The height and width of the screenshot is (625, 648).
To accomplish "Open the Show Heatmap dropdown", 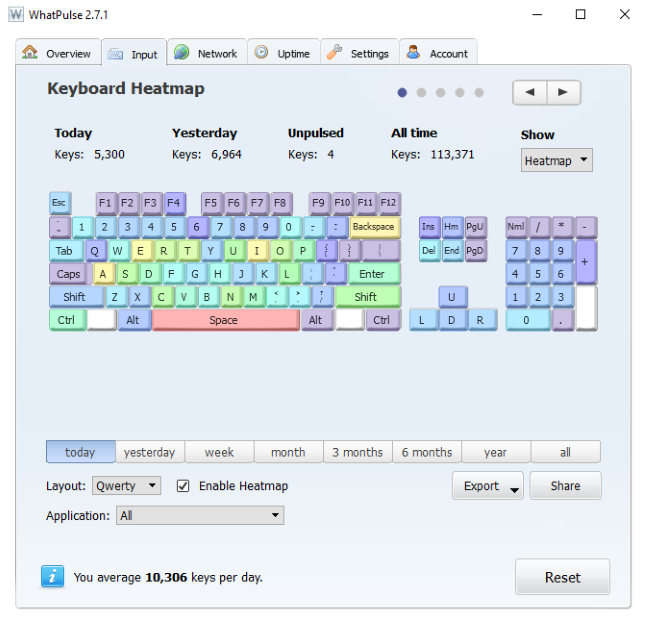I will pos(556,160).
